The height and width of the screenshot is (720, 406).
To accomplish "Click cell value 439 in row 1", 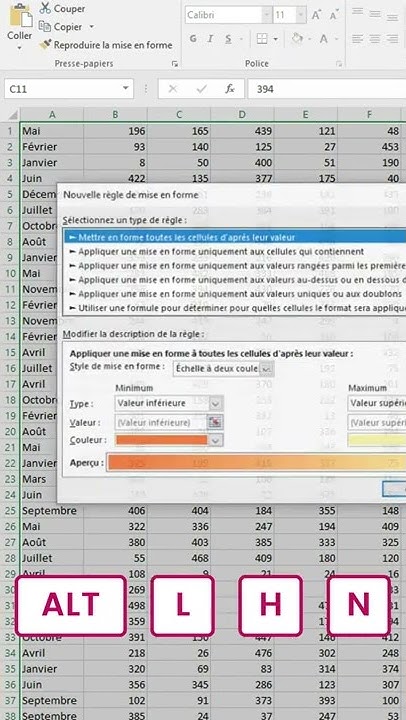I will point(242,131).
